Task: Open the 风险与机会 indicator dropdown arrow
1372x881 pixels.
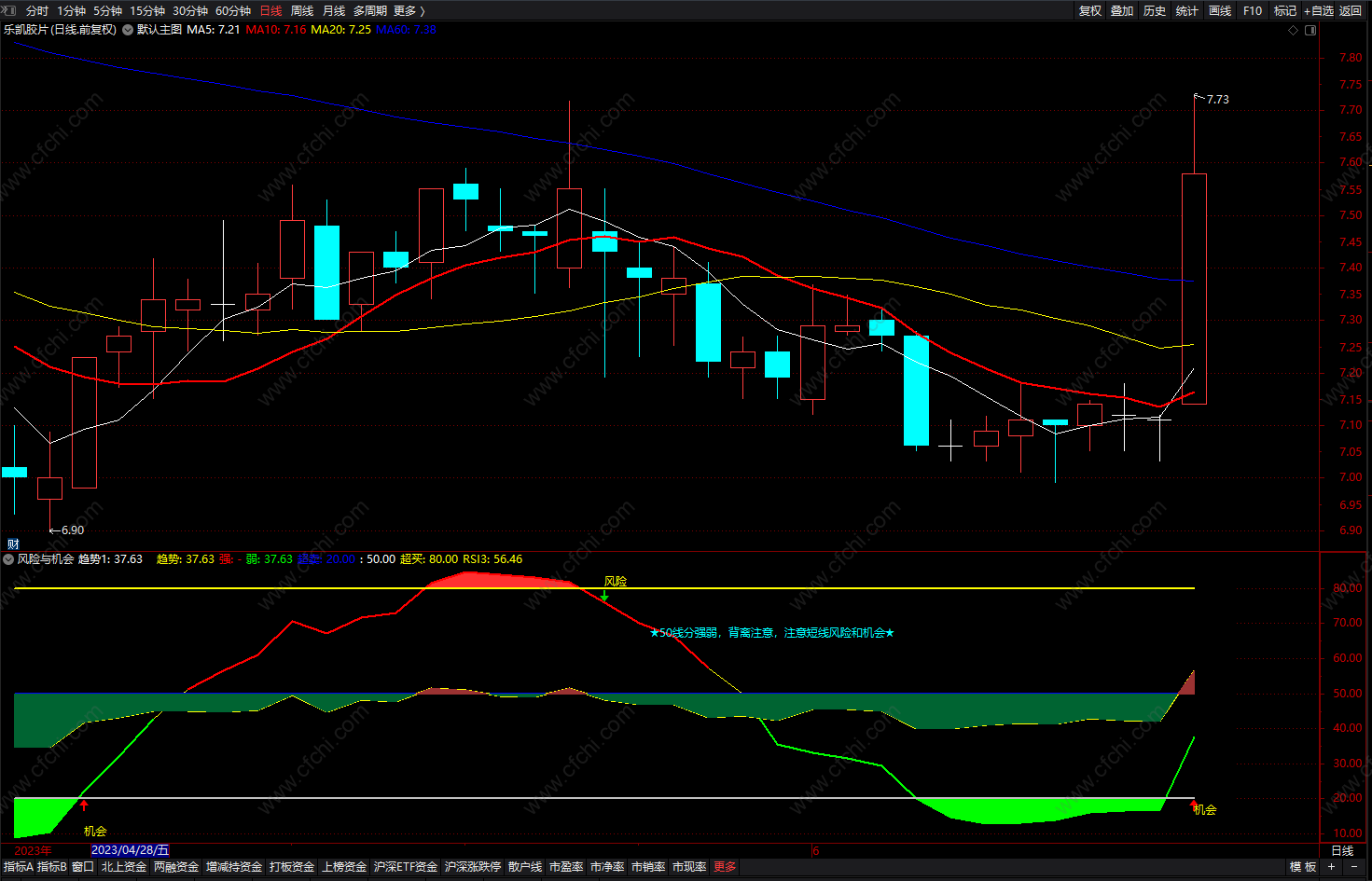Action: [8, 559]
